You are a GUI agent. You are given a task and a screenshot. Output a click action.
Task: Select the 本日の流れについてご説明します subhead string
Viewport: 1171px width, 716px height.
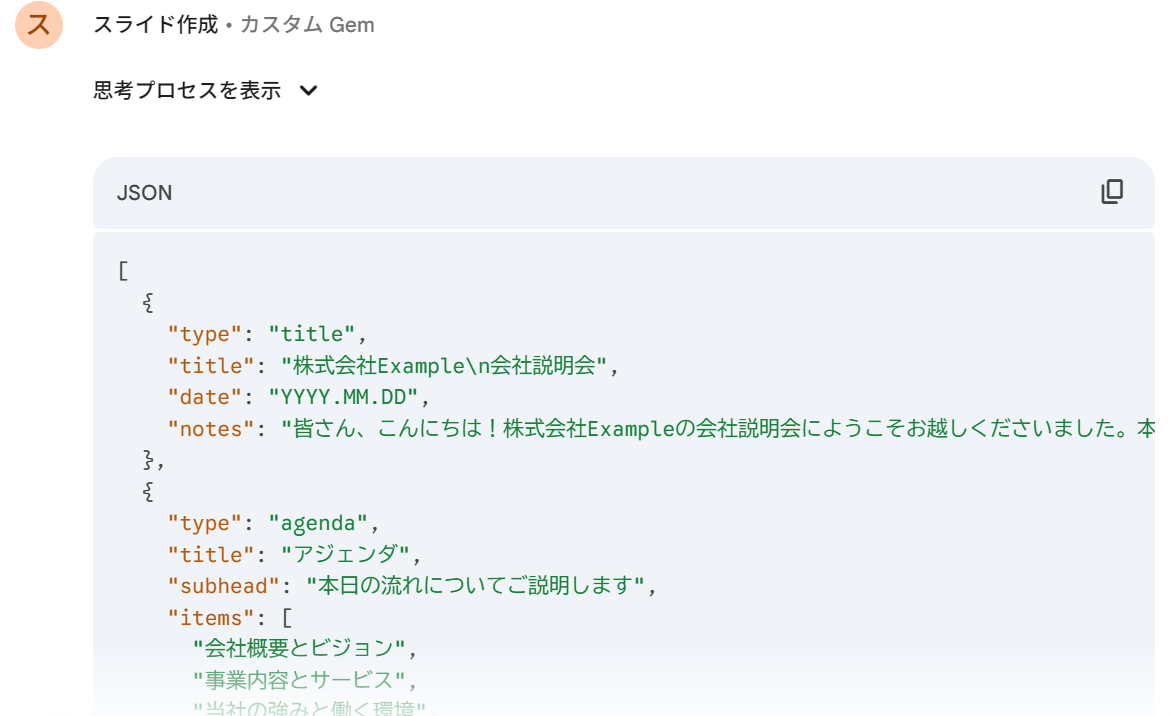(x=476, y=586)
